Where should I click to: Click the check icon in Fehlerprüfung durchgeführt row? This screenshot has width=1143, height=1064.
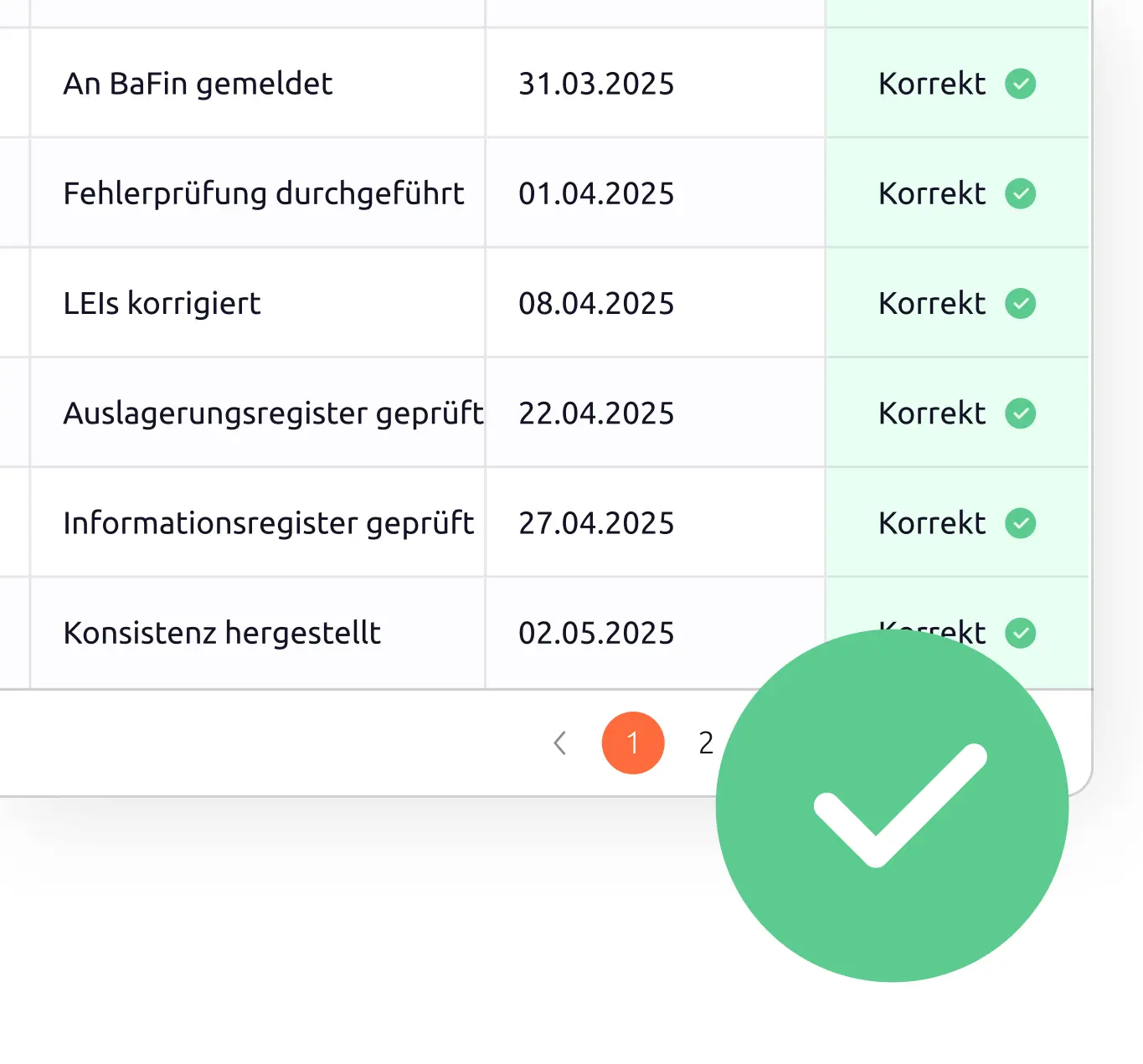coord(1020,193)
